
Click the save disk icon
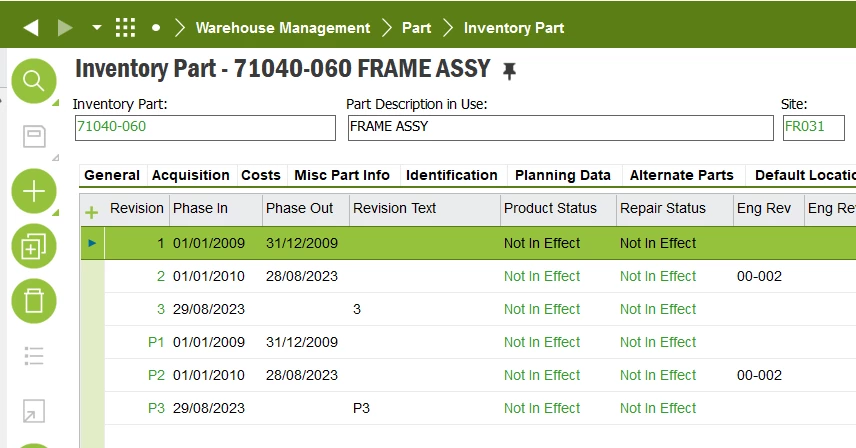pyautogui.click(x=34, y=135)
